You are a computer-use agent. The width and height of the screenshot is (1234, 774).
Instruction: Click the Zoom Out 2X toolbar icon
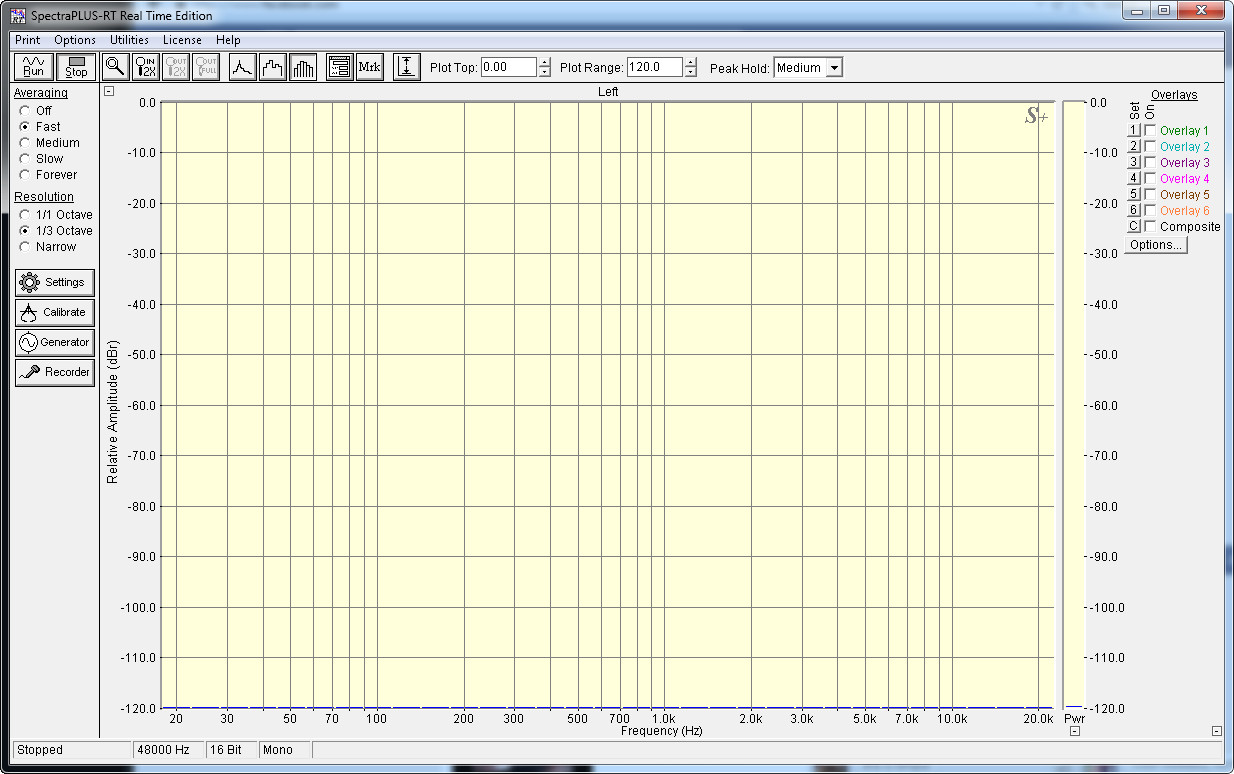click(x=176, y=67)
